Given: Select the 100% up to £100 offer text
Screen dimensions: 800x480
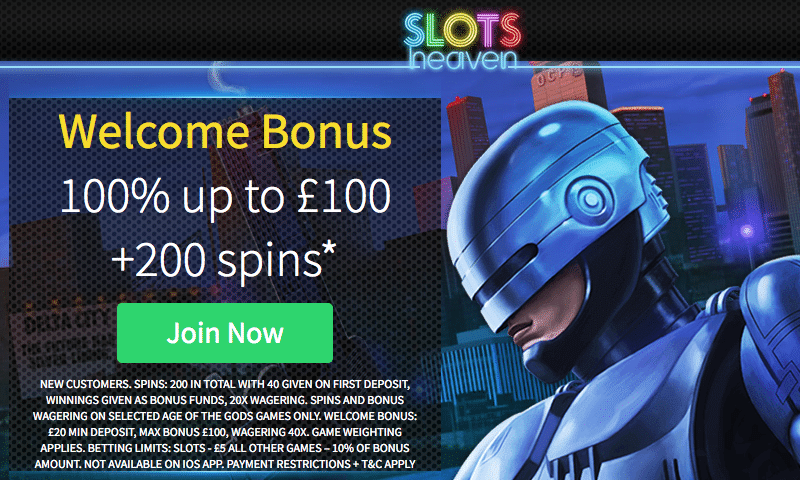Looking at the screenshot, I should pyautogui.click(x=225, y=196).
